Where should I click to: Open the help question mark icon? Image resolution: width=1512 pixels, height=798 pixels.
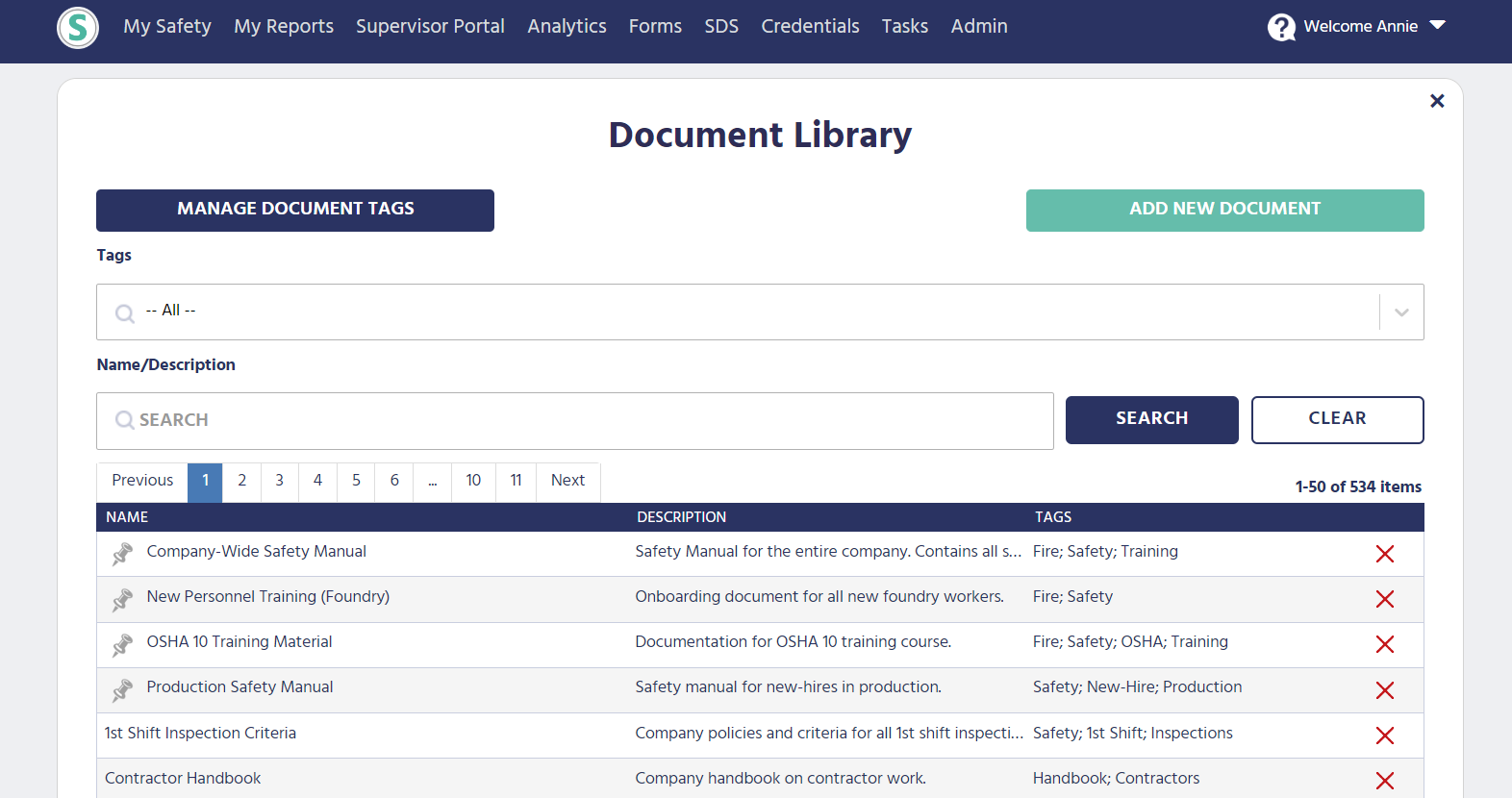coord(1281,27)
